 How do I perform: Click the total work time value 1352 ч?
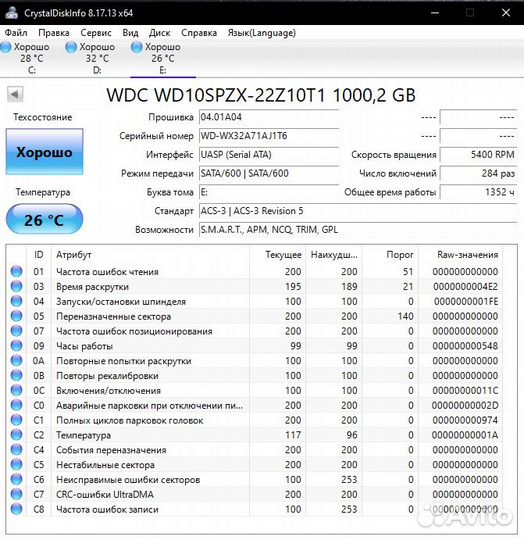pyautogui.click(x=479, y=192)
